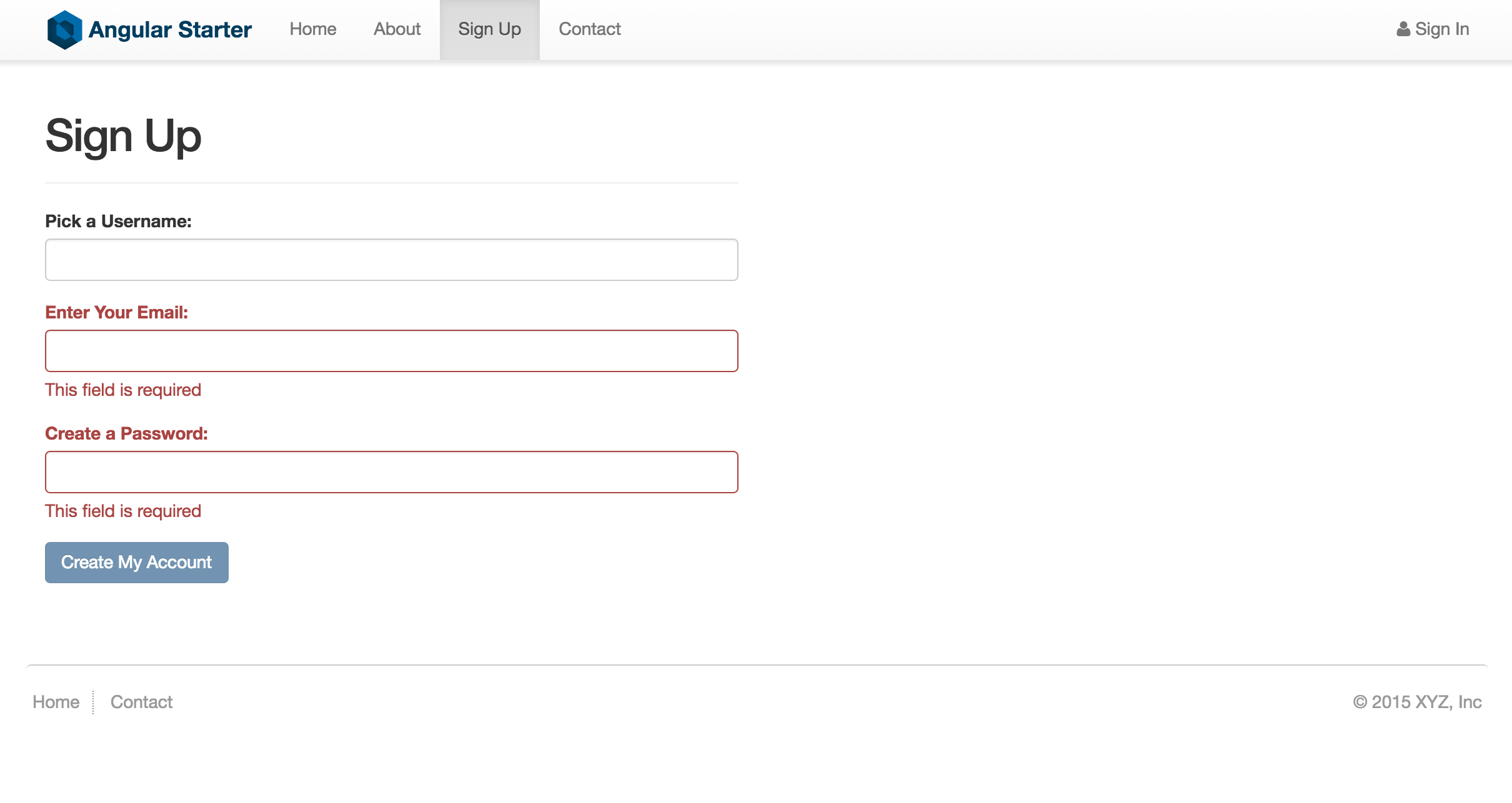Image resolution: width=1512 pixels, height=803 pixels.
Task: Go to the About page in the navbar
Action: (397, 29)
